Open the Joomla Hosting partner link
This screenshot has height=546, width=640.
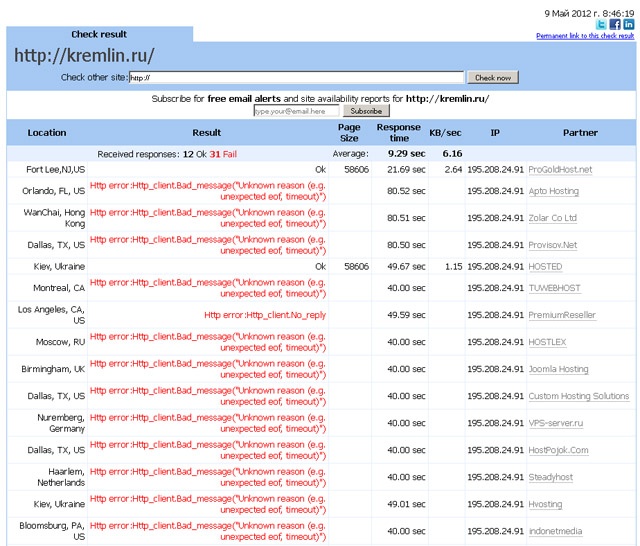[x=558, y=369]
